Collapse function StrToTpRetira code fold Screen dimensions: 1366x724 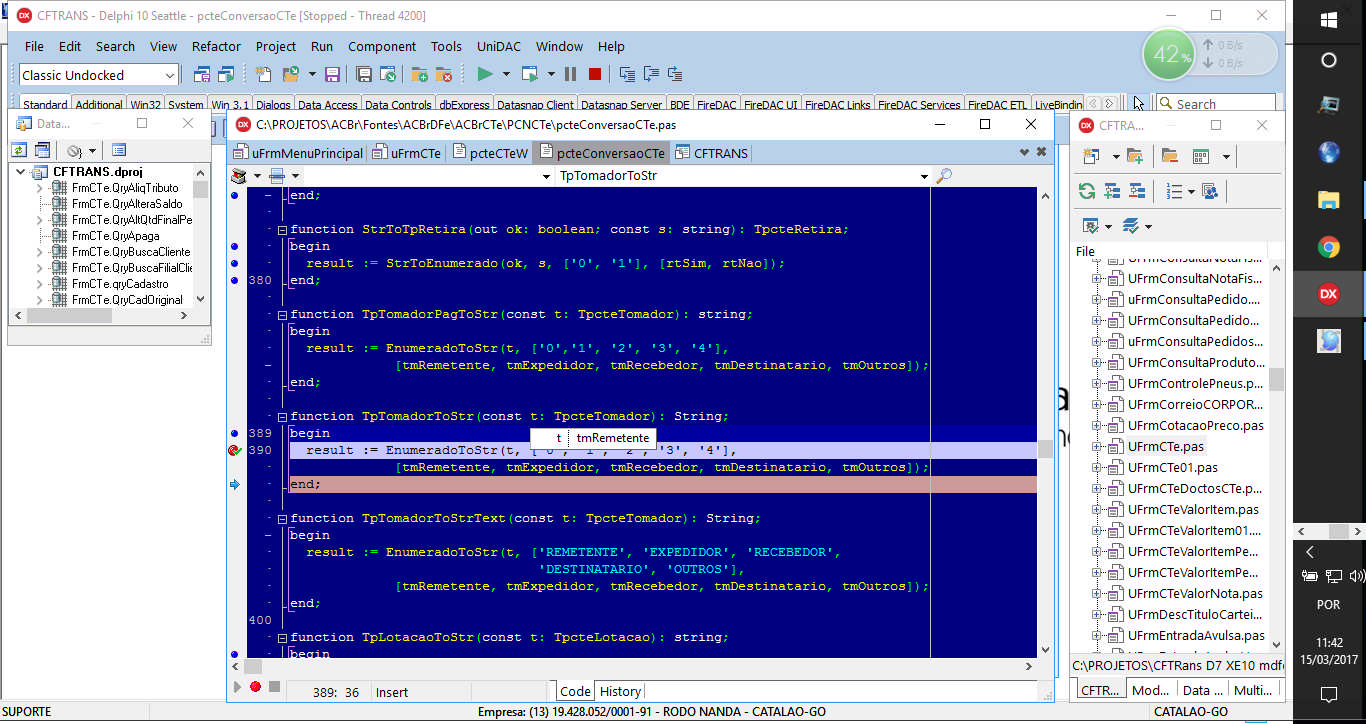[x=281, y=229]
